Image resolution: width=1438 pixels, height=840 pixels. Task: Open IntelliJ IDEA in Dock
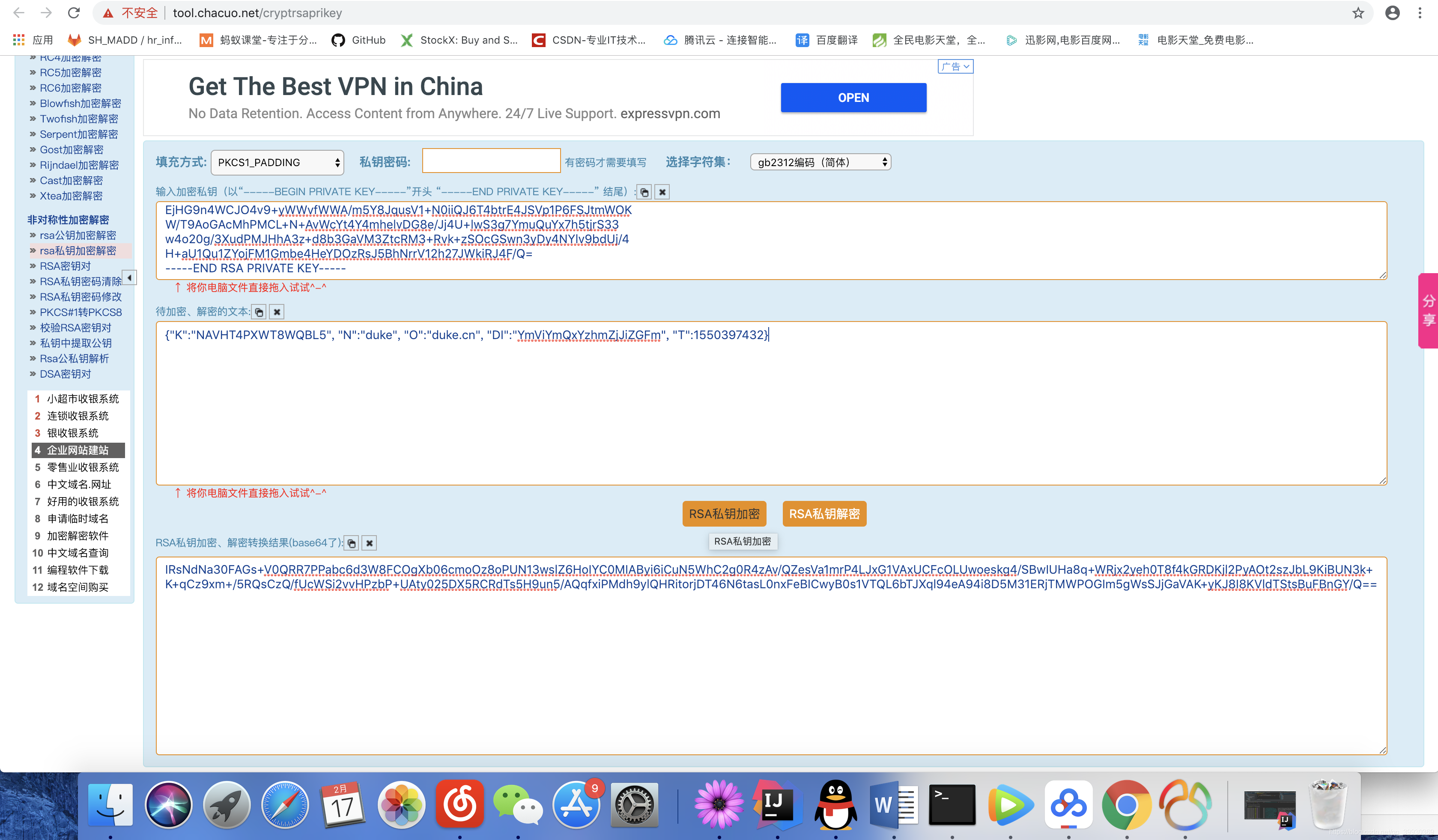click(777, 805)
